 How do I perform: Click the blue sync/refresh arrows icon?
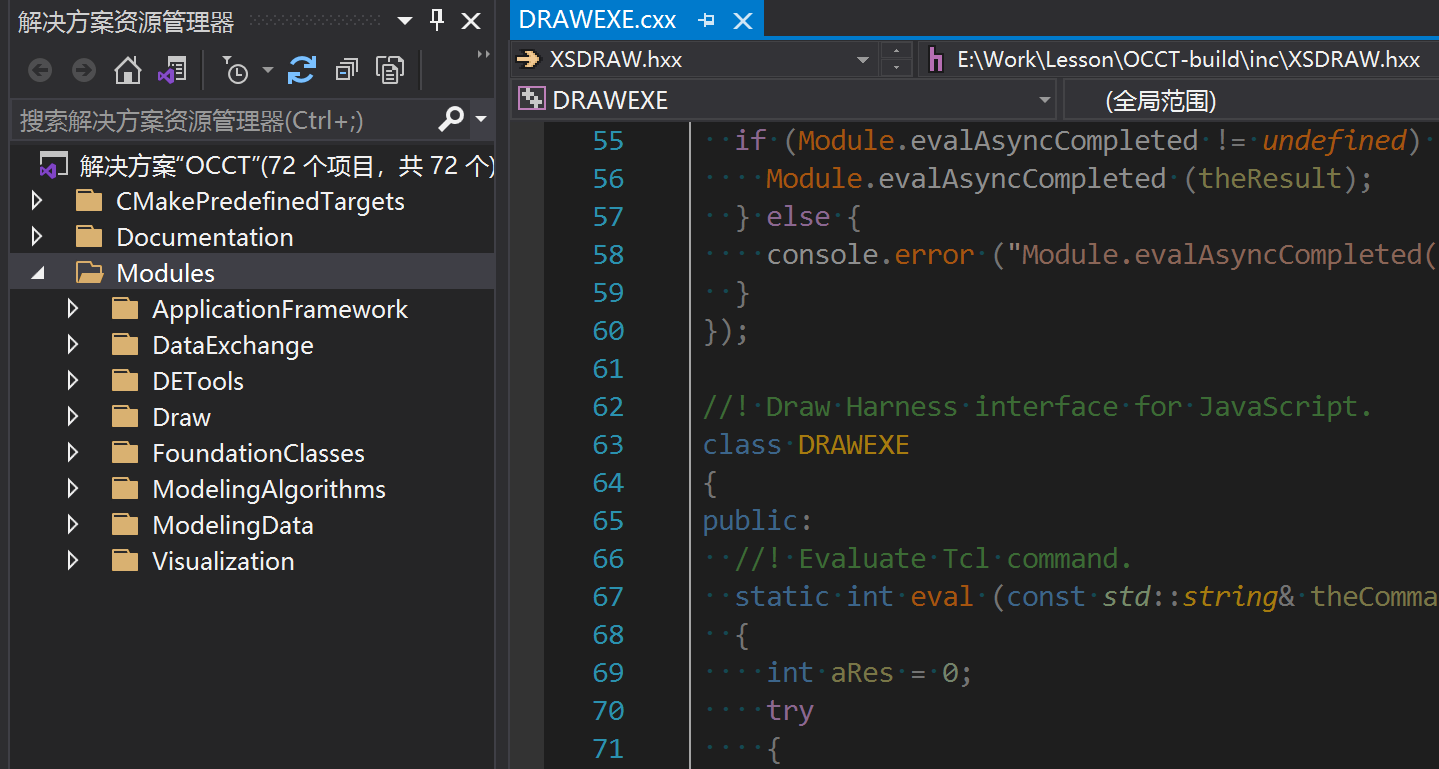301,70
